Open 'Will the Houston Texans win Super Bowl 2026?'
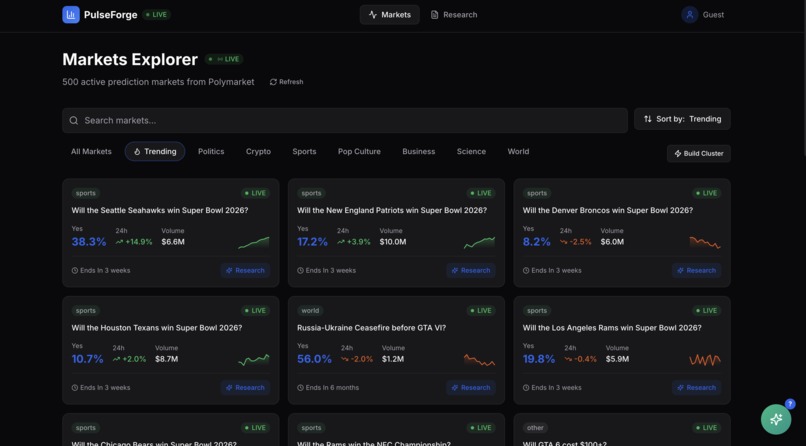 click(x=157, y=327)
